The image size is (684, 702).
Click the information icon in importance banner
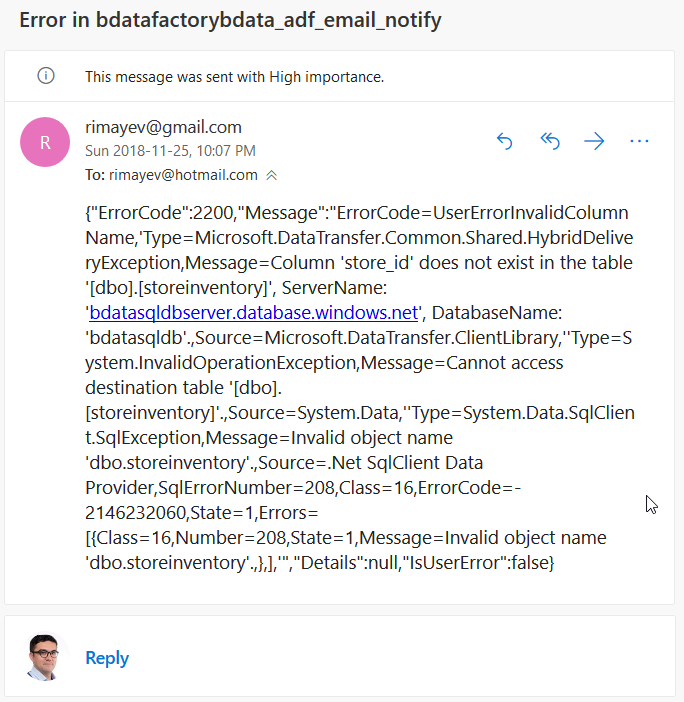(46, 76)
